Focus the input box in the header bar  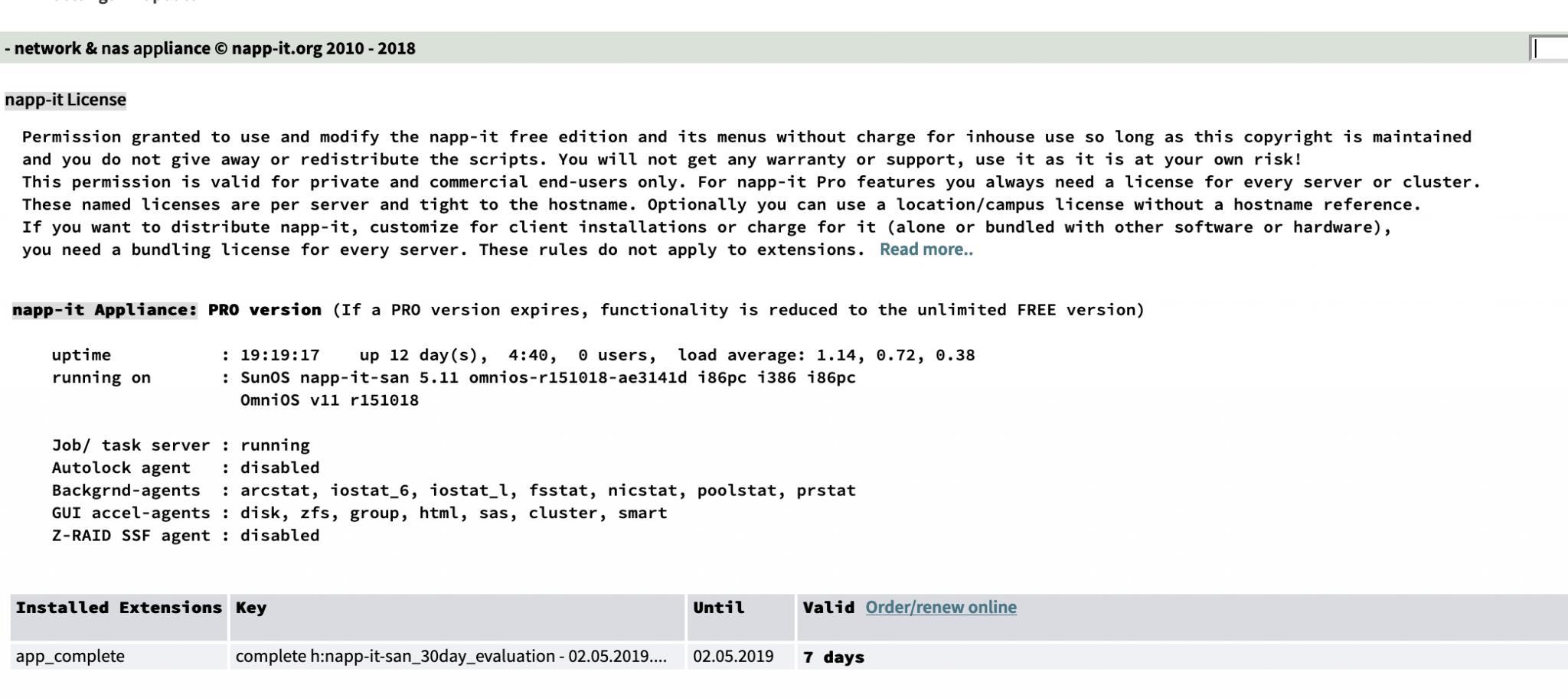[1549, 48]
